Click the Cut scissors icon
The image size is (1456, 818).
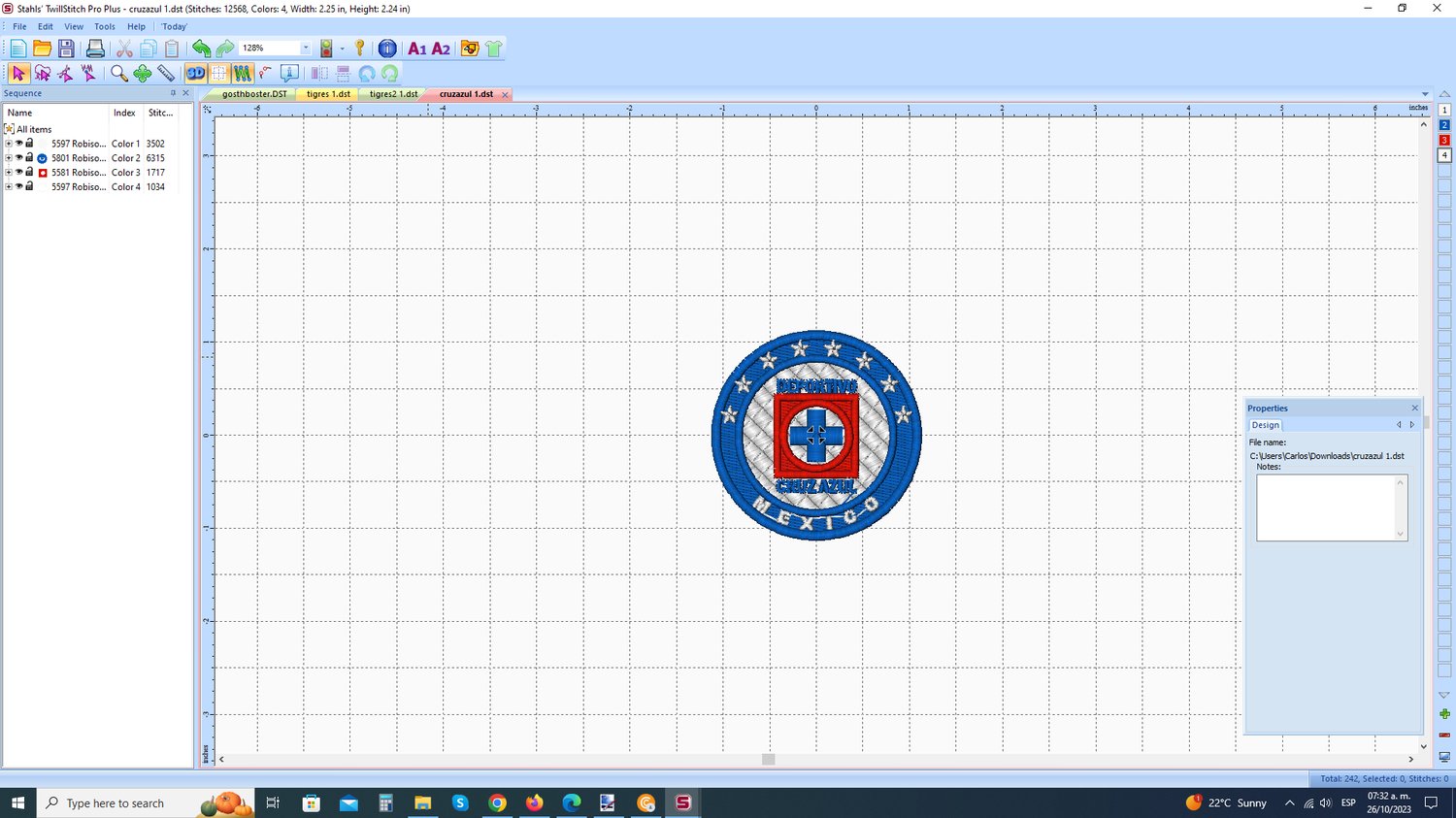click(x=124, y=49)
